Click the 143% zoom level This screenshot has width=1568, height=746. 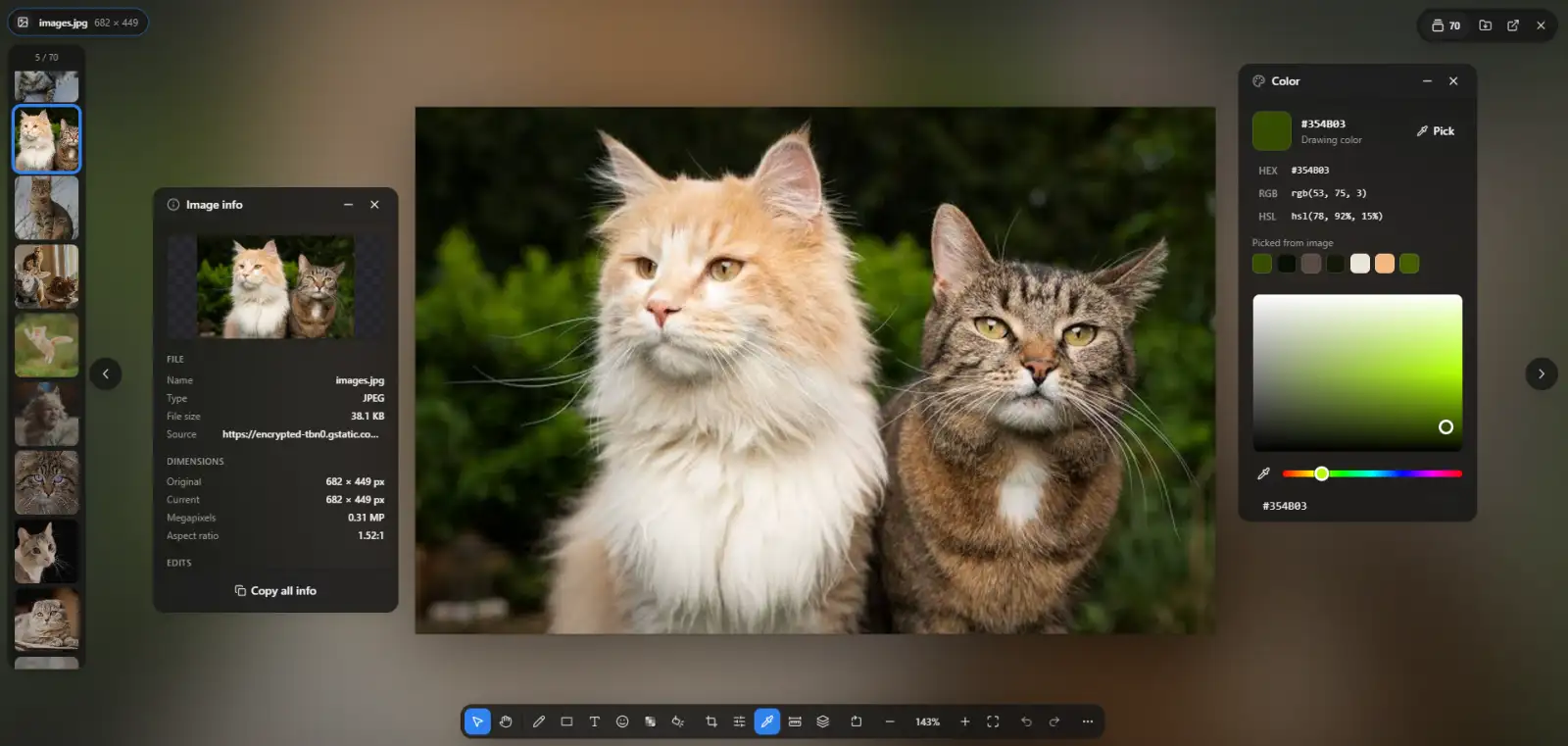click(927, 721)
